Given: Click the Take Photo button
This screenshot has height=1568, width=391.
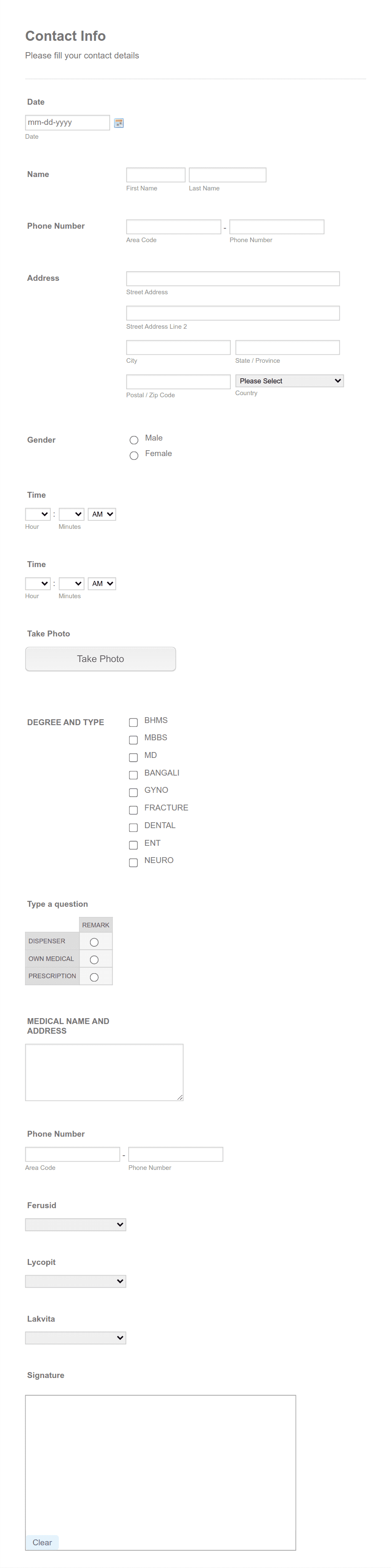Looking at the screenshot, I should [x=100, y=659].
